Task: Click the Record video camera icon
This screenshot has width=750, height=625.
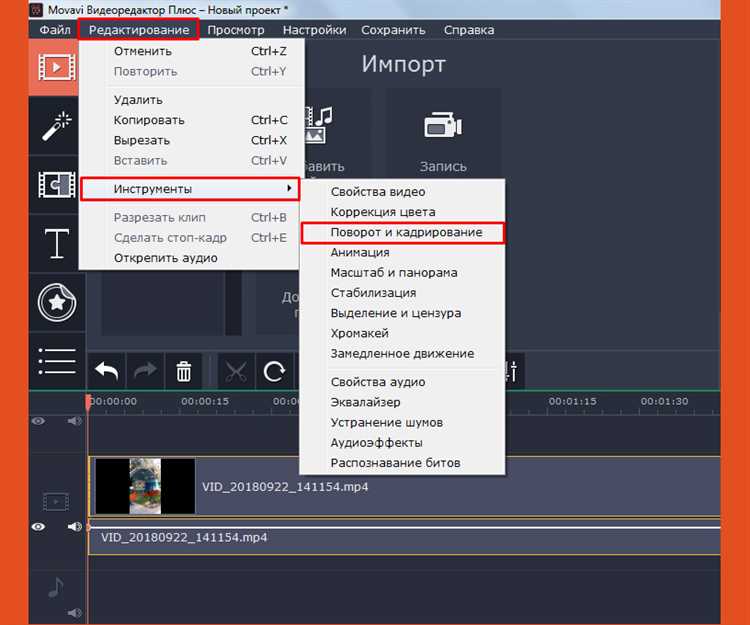Action: click(443, 125)
